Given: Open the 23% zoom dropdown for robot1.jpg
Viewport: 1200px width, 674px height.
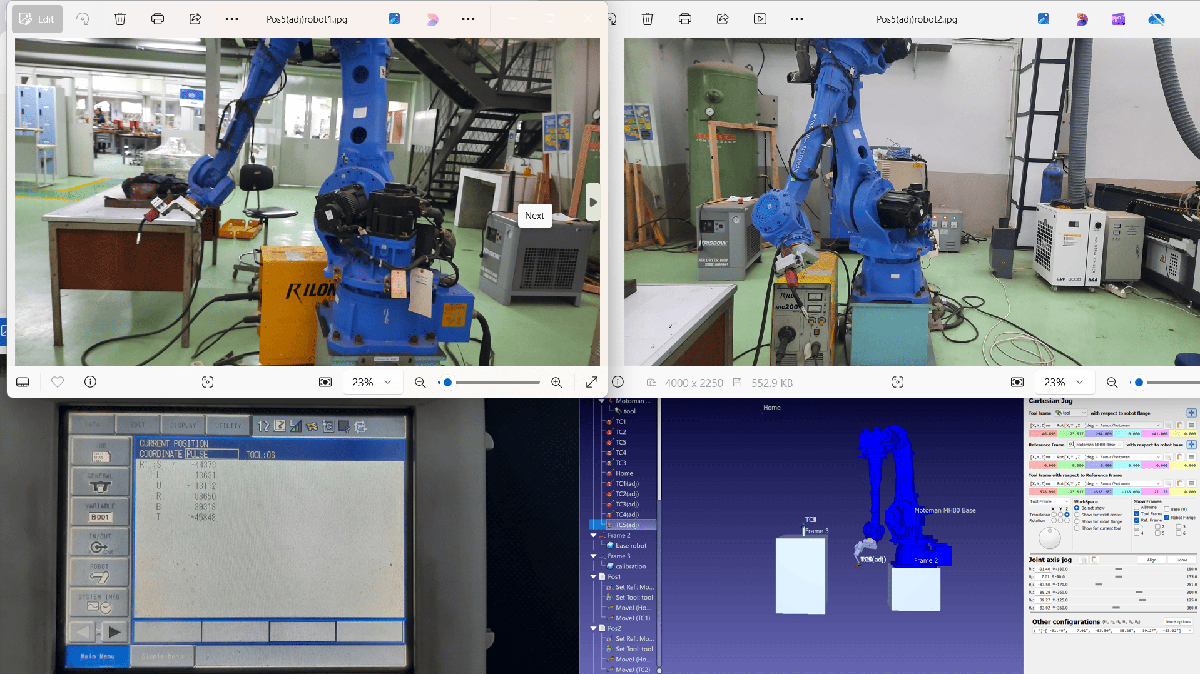Looking at the screenshot, I should (x=369, y=382).
